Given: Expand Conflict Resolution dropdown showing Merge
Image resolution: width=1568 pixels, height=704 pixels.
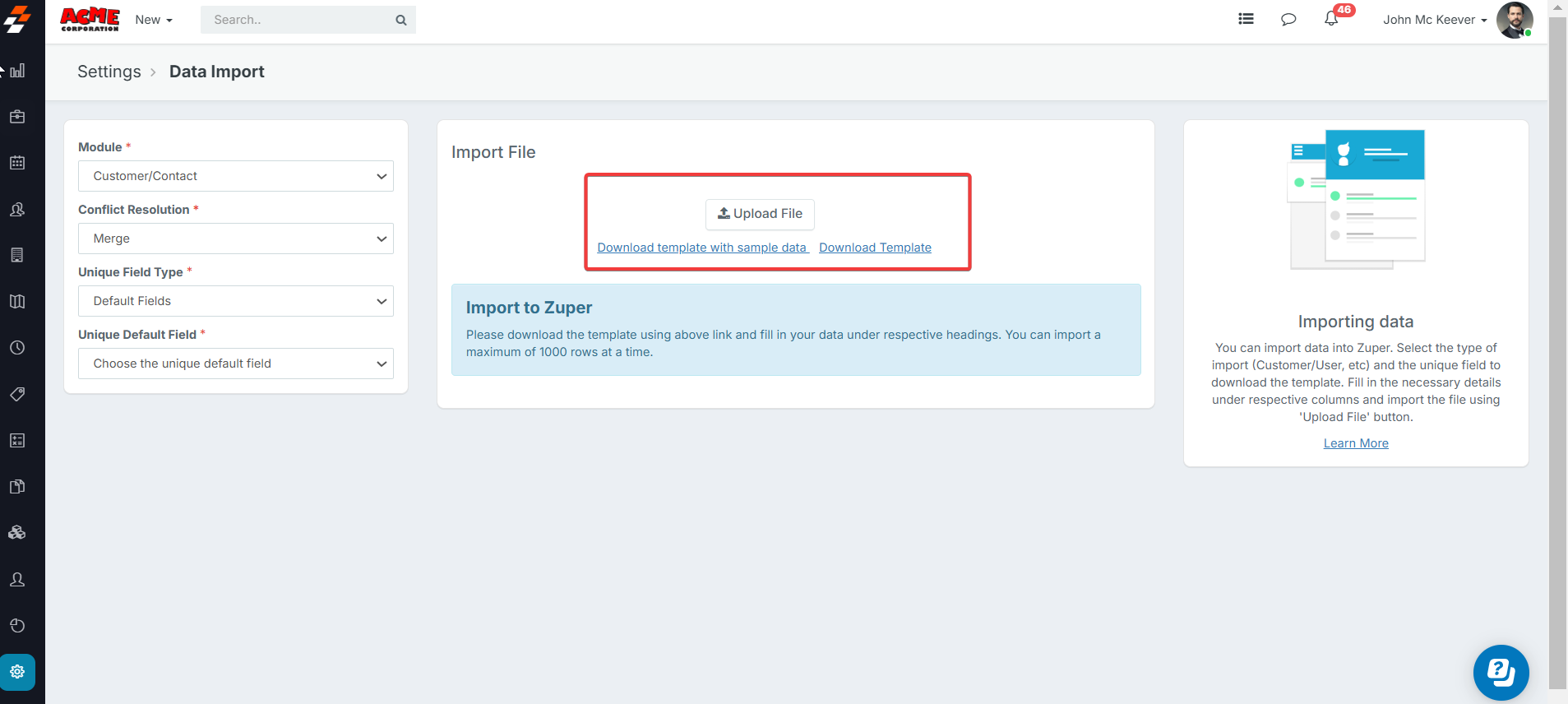Looking at the screenshot, I should (x=236, y=239).
